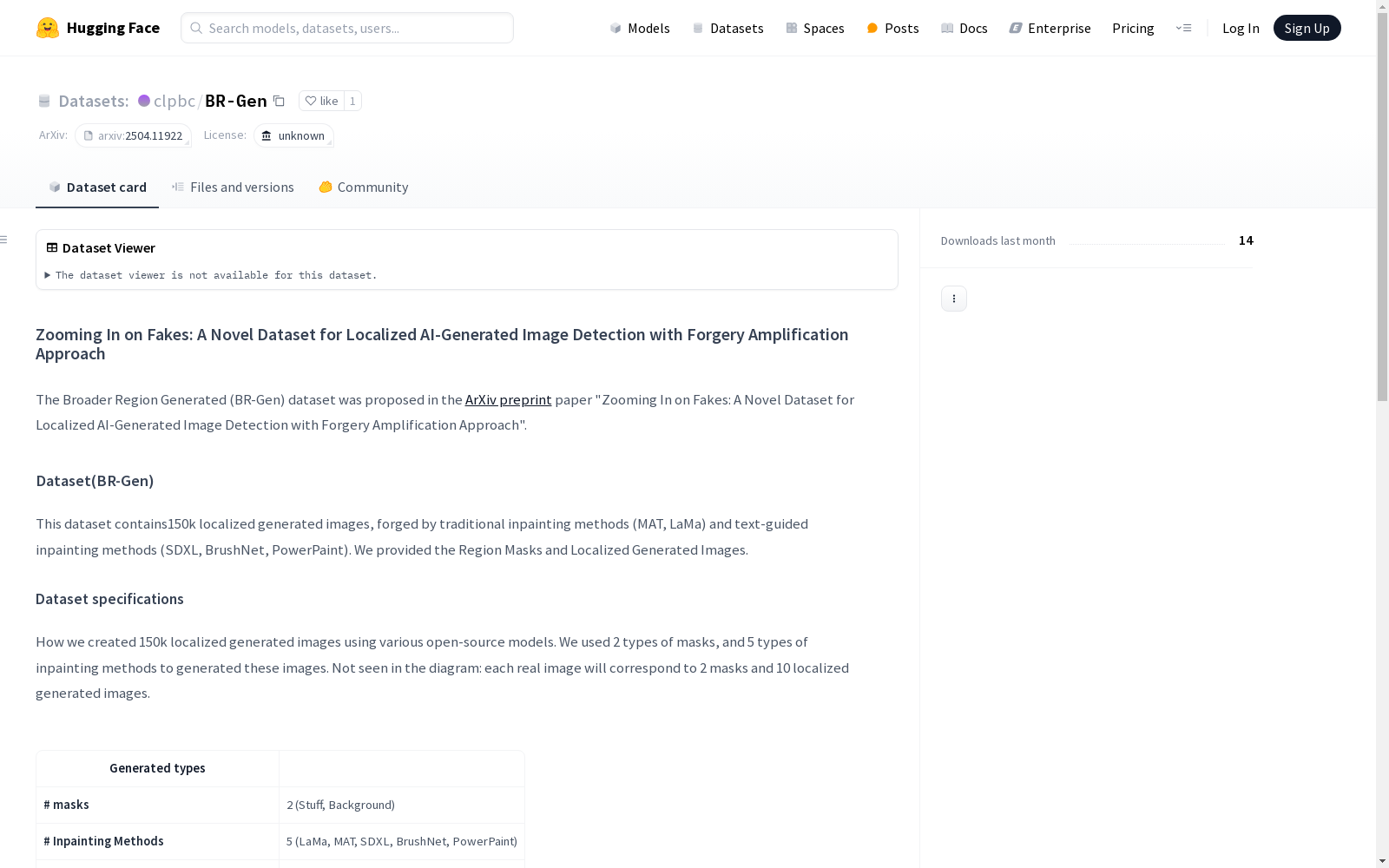1389x868 pixels.
Task: Click the clpbc user avatar
Action: pyautogui.click(x=144, y=101)
